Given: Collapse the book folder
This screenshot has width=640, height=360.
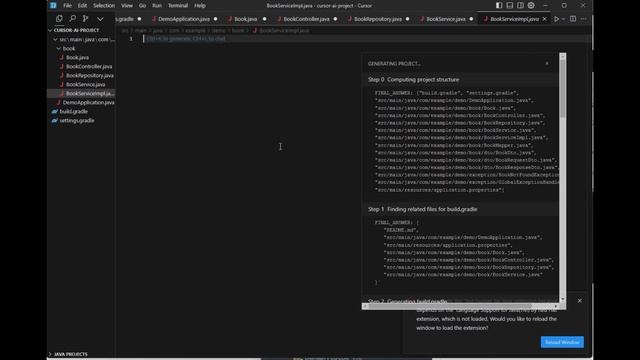Looking at the screenshot, I should [69, 49].
